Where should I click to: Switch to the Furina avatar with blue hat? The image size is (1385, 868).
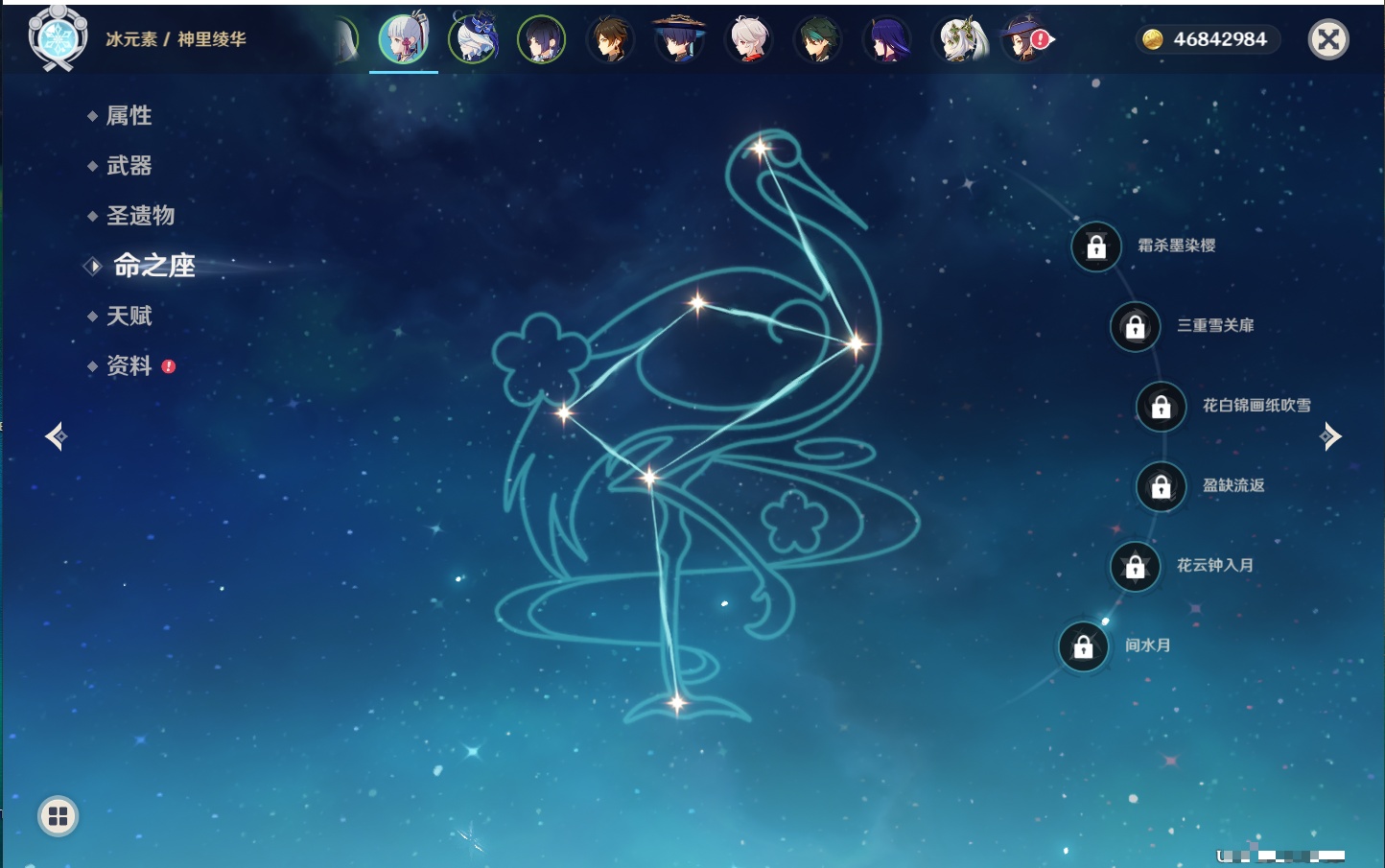473,39
